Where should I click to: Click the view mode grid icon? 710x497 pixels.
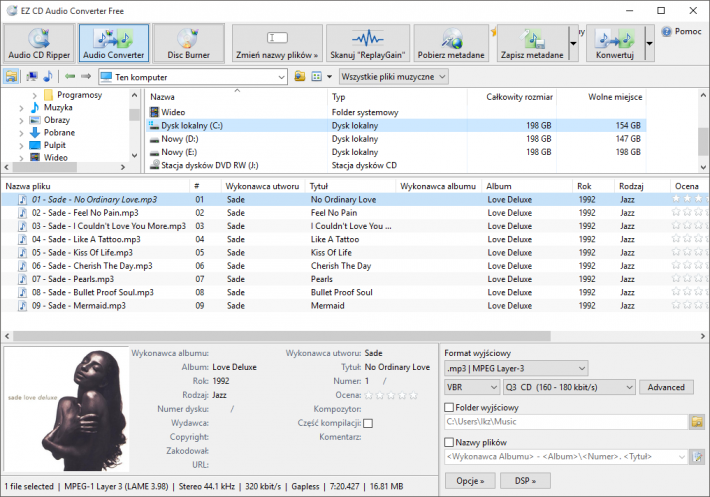coord(317,76)
